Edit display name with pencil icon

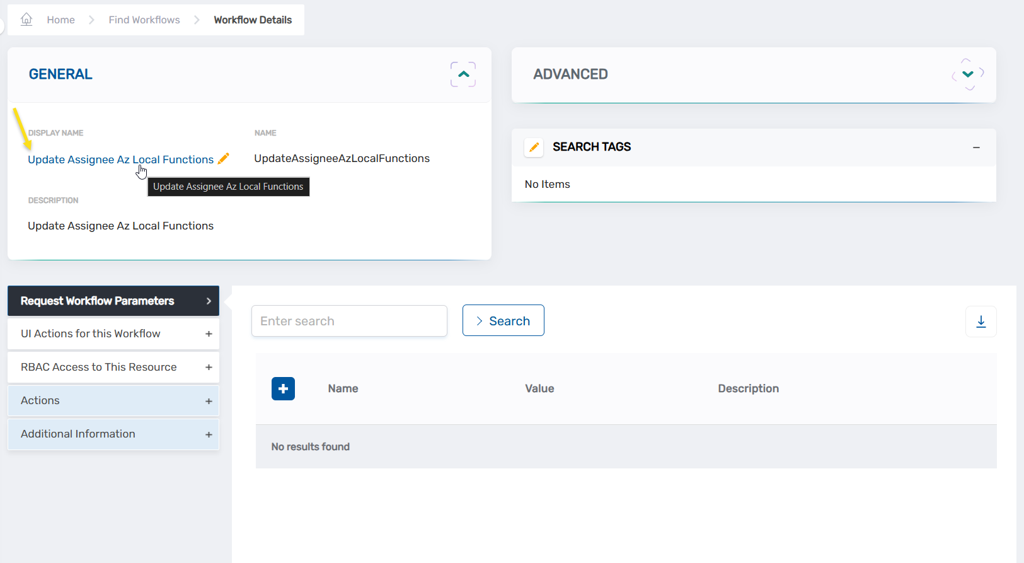click(223, 159)
